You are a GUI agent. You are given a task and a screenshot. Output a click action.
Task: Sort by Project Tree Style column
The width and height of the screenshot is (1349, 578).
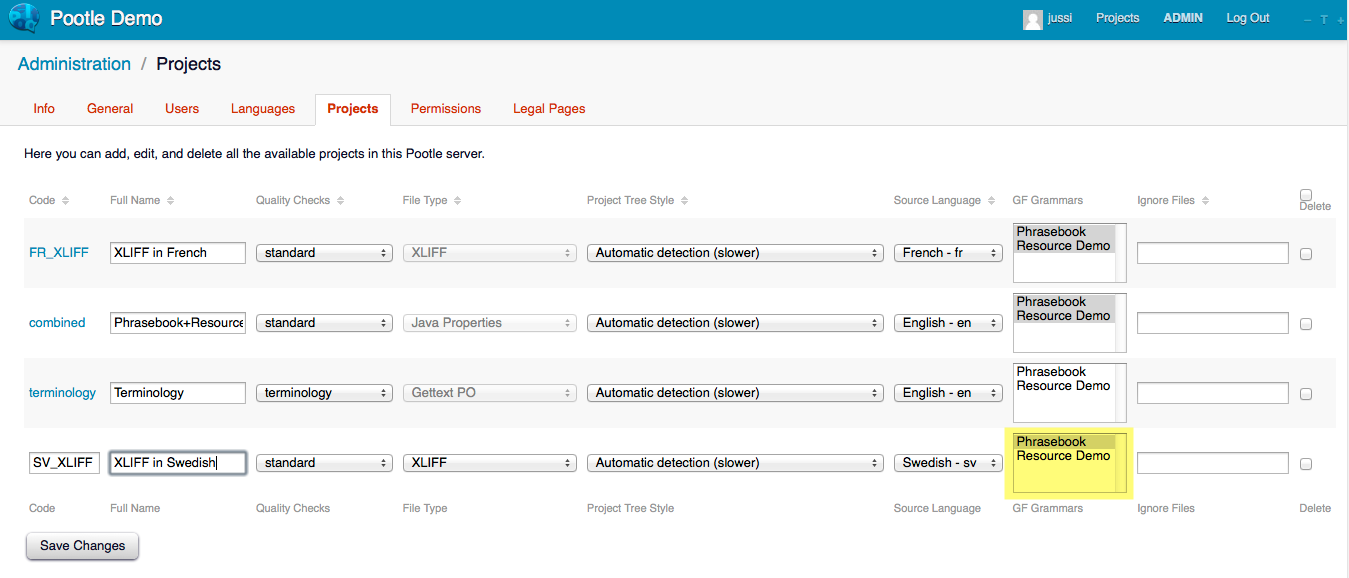click(685, 201)
